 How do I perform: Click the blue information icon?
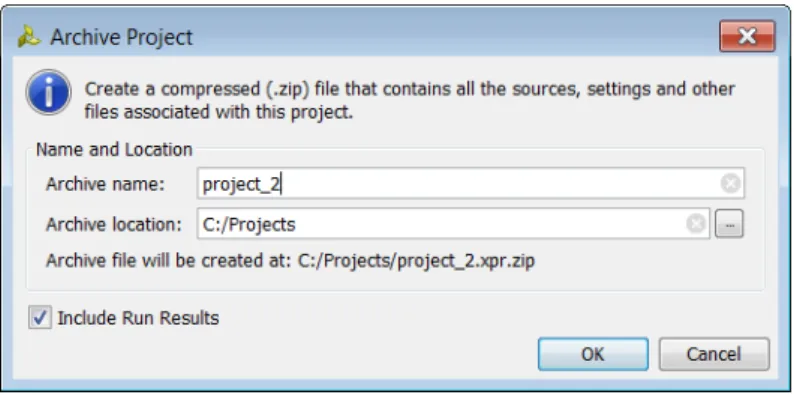49,92
